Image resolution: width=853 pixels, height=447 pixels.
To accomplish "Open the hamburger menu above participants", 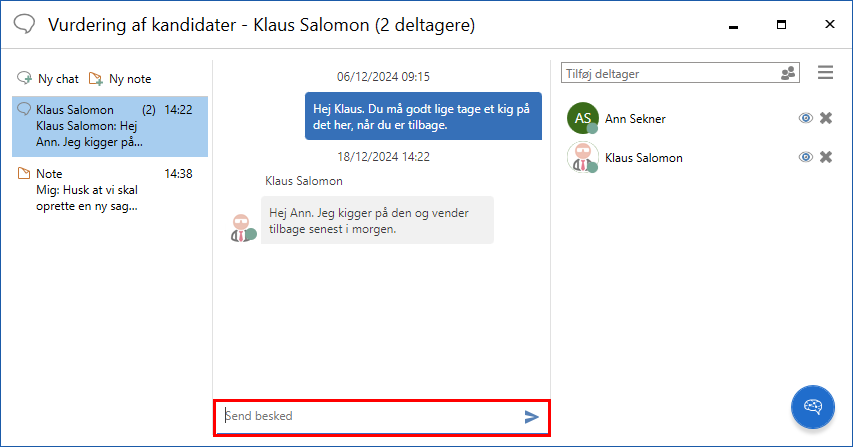I will (x=825, y=73).
